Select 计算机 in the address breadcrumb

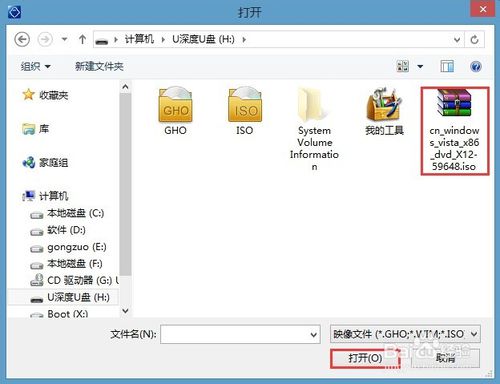(x=139, y=39)
